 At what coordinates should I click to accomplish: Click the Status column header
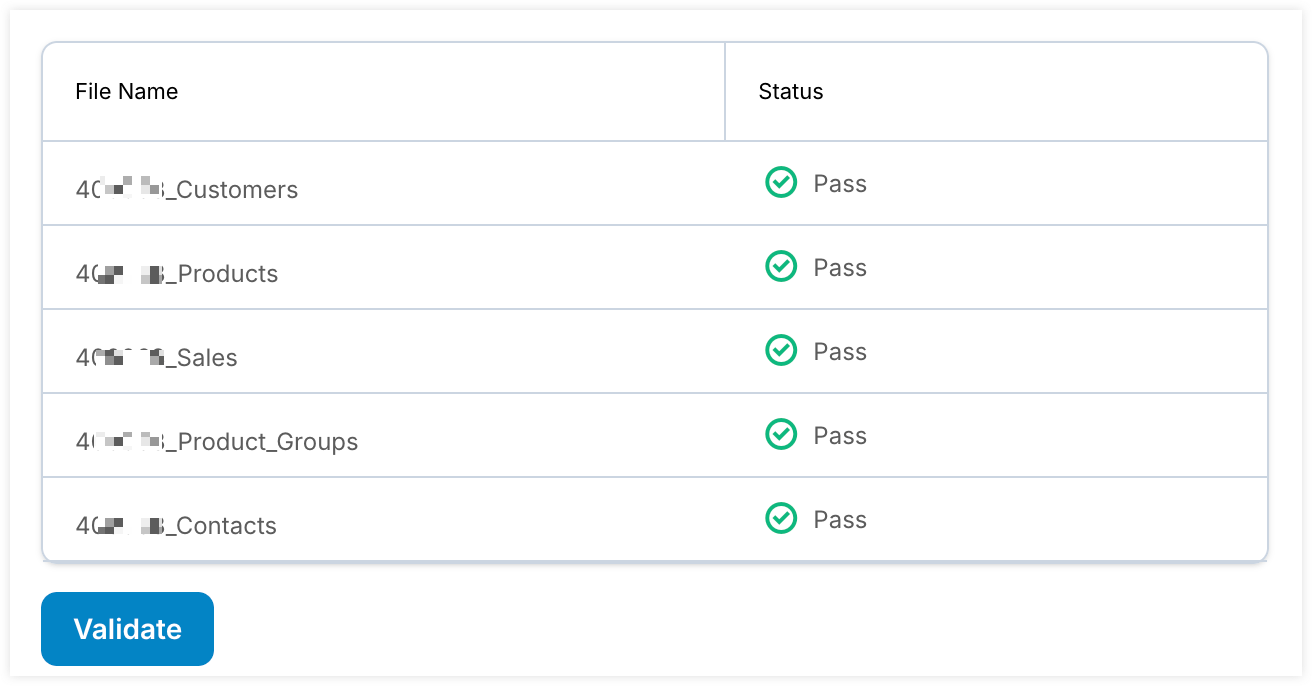coord(791,92)
